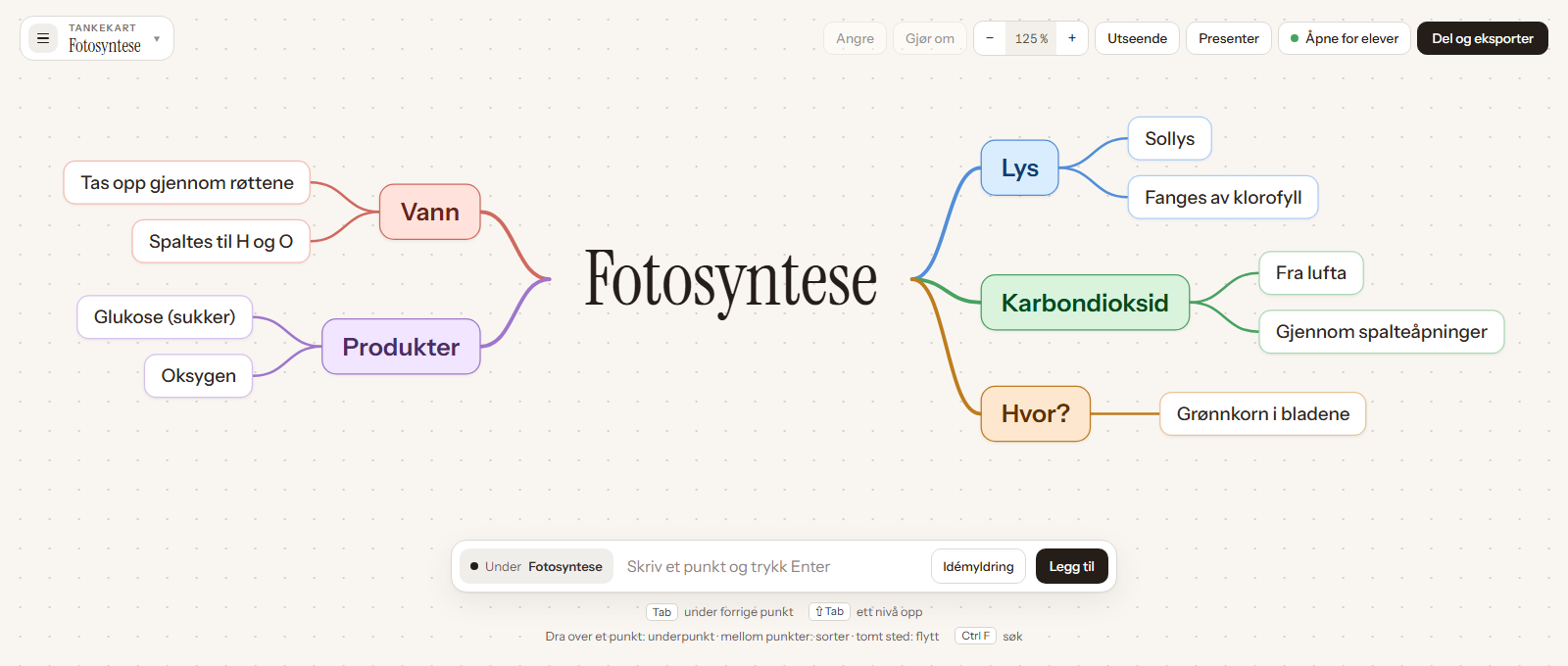Click the Gjør om redo button
Image resolution: width=1568 pixels, height=666 pixels.
929,38
